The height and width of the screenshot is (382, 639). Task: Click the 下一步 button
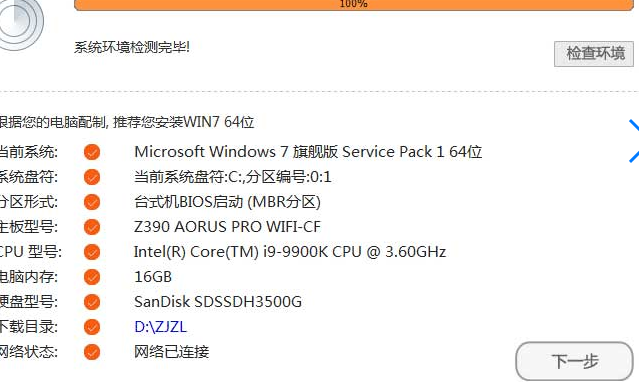click(x=575, y=361)
